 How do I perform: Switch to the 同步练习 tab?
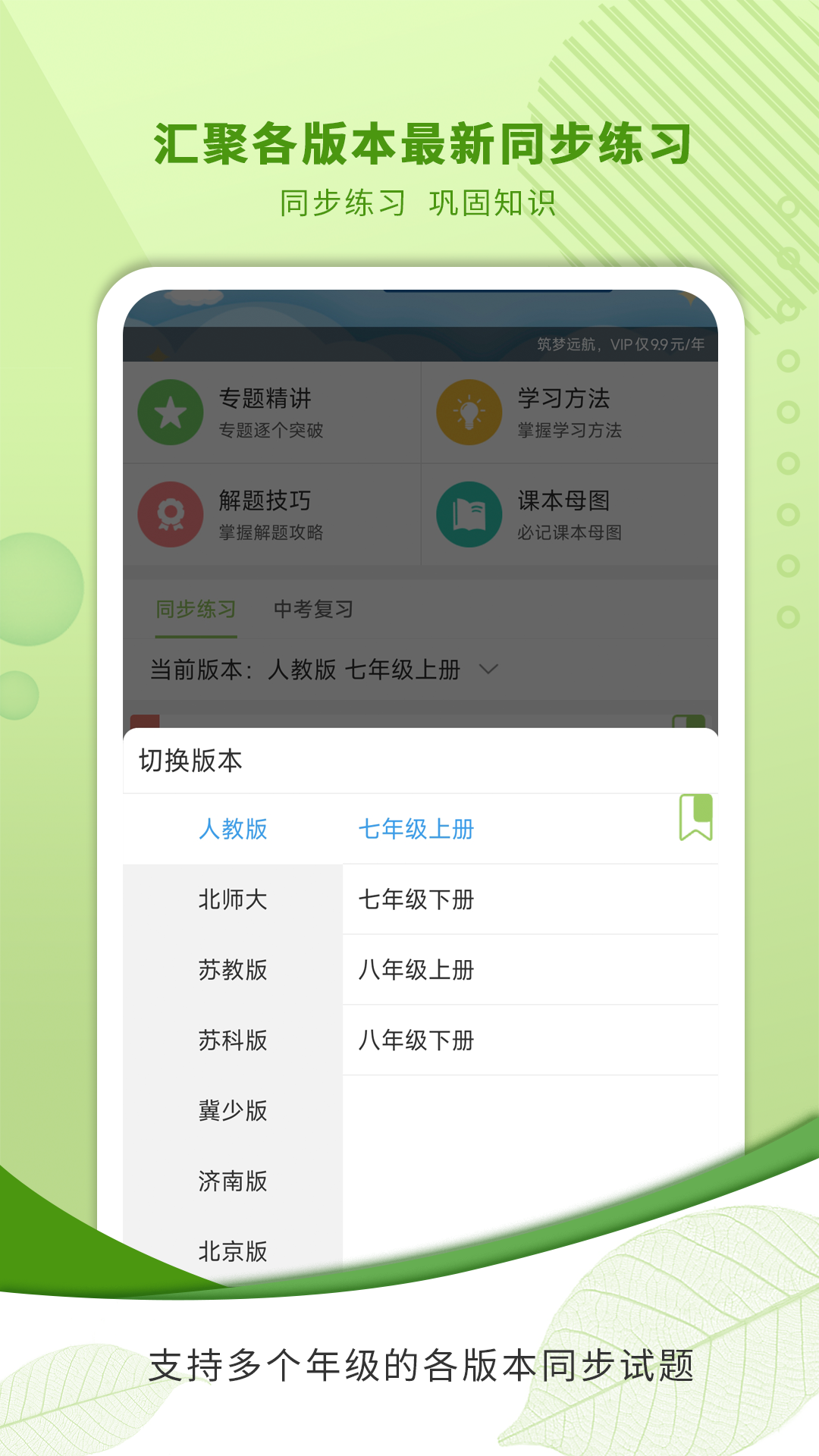coord(196,609)
